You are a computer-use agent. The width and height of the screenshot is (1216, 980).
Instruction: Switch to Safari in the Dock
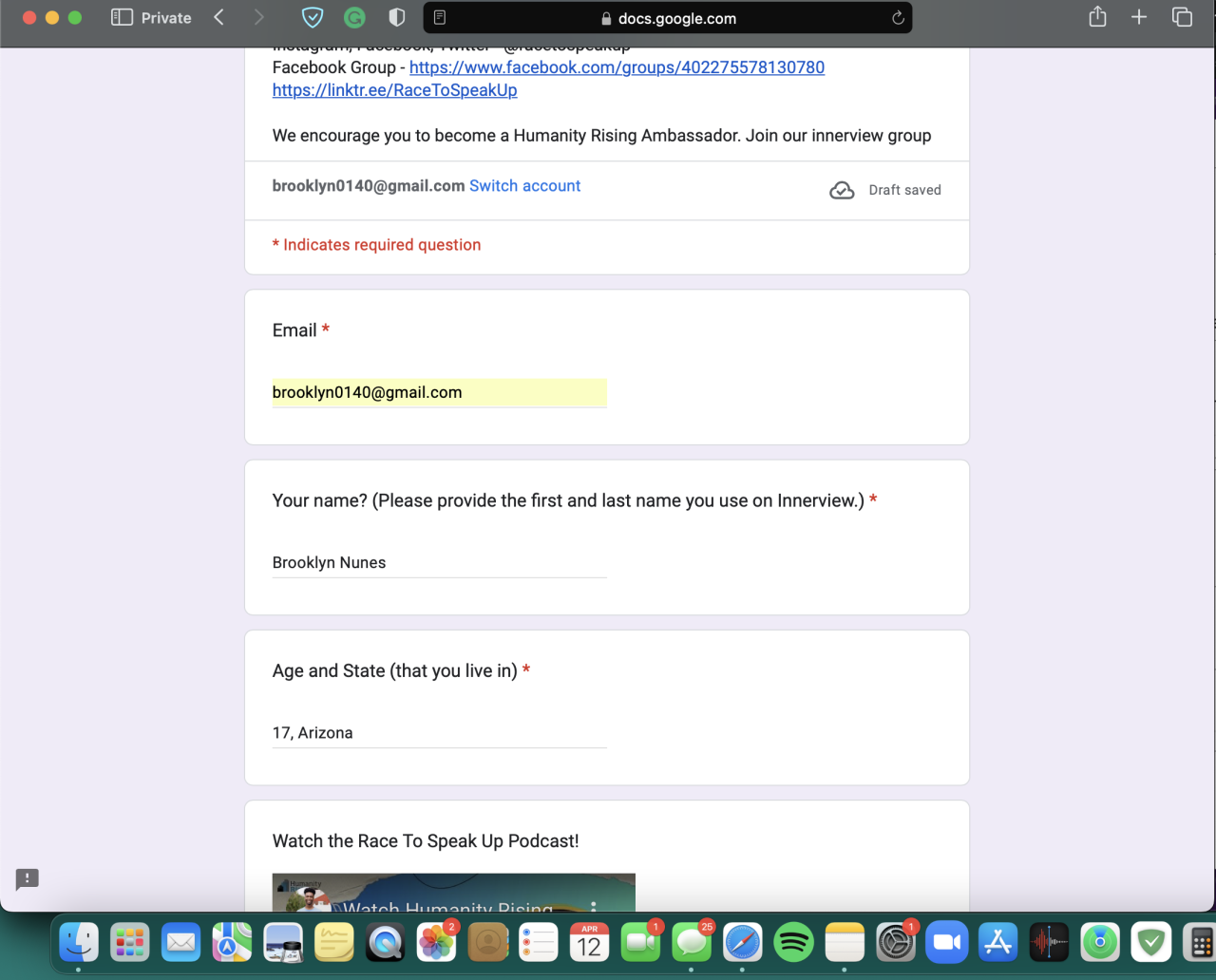pyautogui.click(x=743, y=943)
